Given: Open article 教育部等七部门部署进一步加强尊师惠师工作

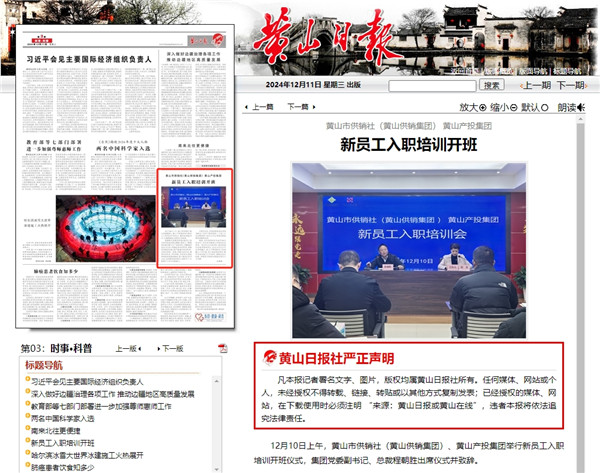Looking at the screenshot, I should tap(101, 406).
